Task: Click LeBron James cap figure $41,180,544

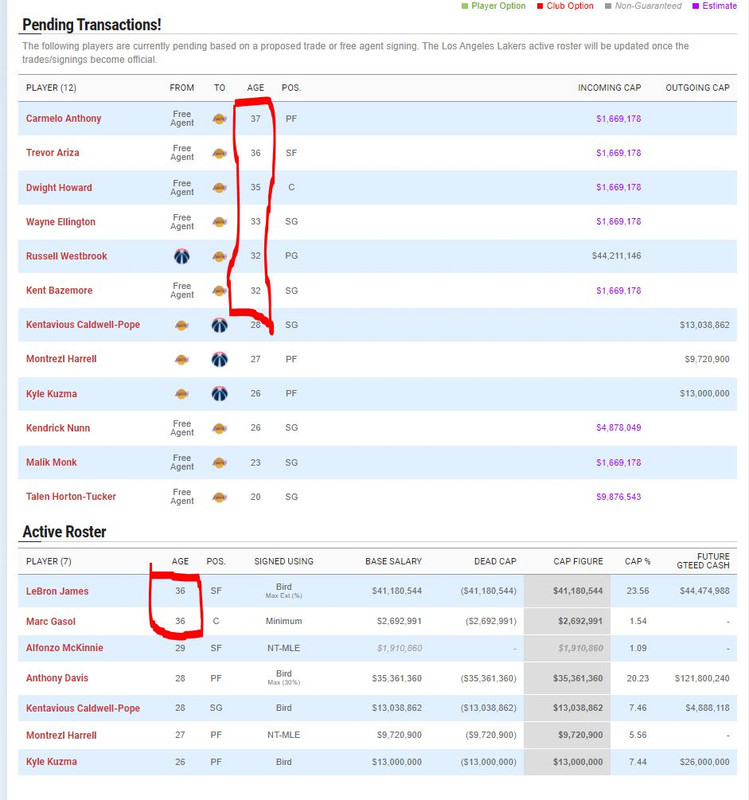Action: point(578,591)
